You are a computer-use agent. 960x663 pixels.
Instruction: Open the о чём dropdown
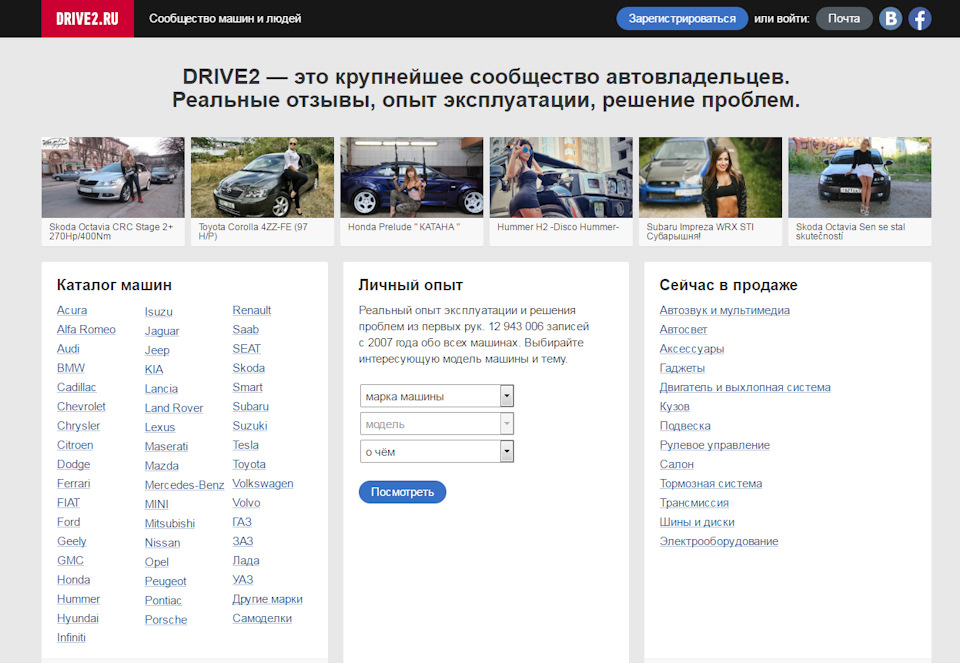pyautogui.click(x=437, y=452)
